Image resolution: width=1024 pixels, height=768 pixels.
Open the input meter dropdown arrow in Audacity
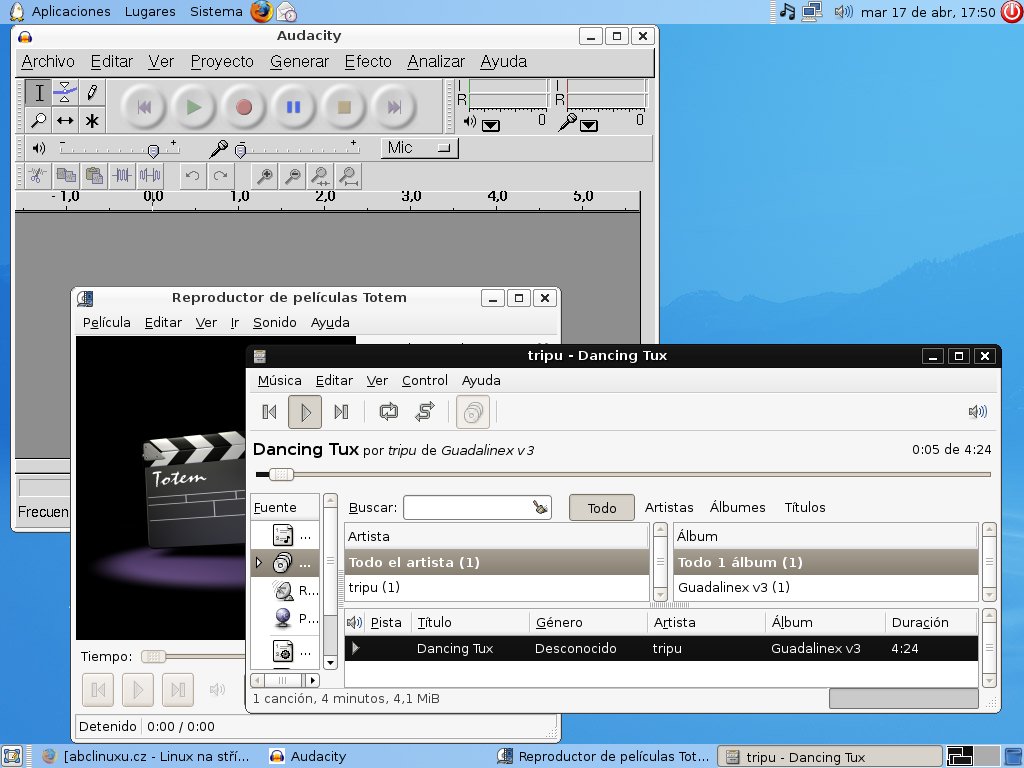[588, 125]
